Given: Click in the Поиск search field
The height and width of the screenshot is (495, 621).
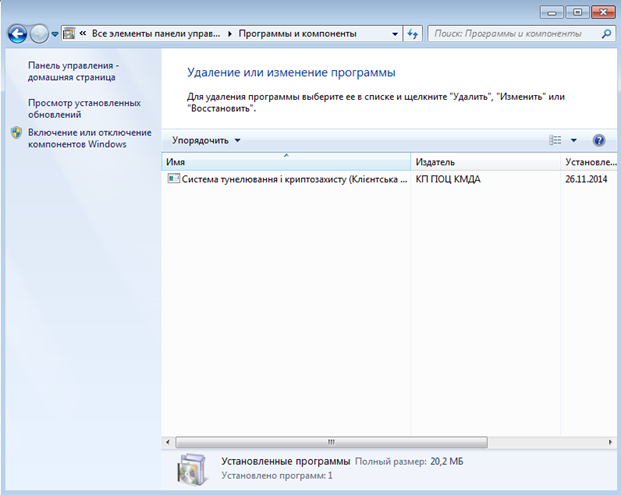Looking at the screenshot, I should point(505,34).
